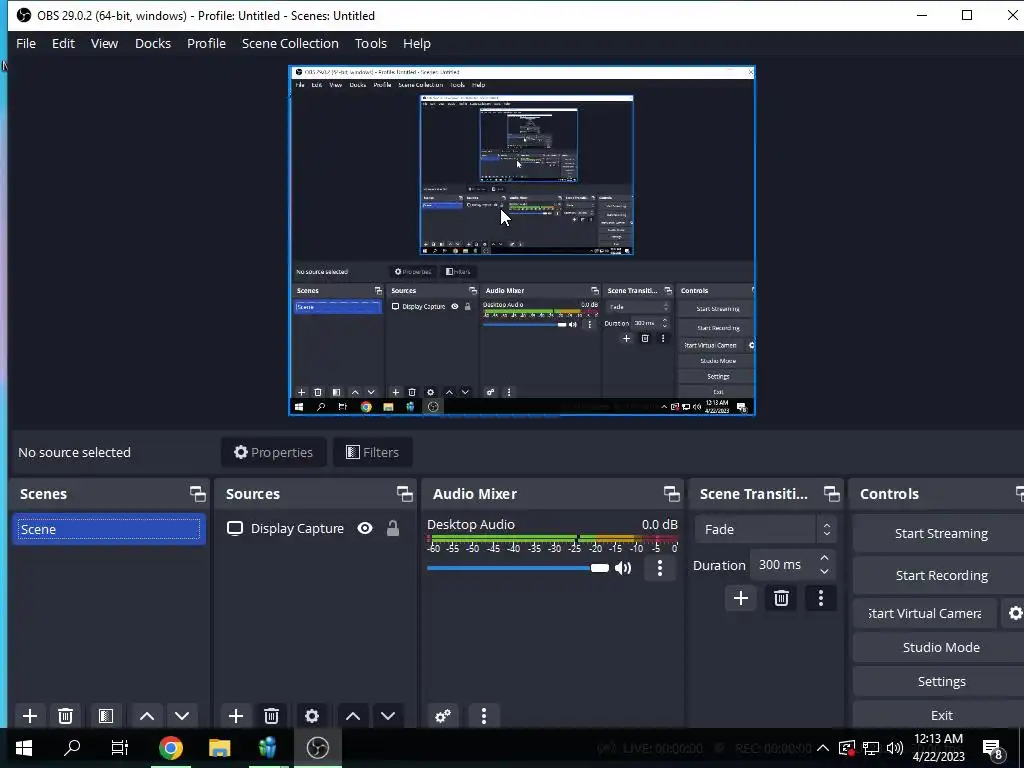Remove scene transition with trash icon
This screenshot has width=1024, height=768.
coord(781,598)
